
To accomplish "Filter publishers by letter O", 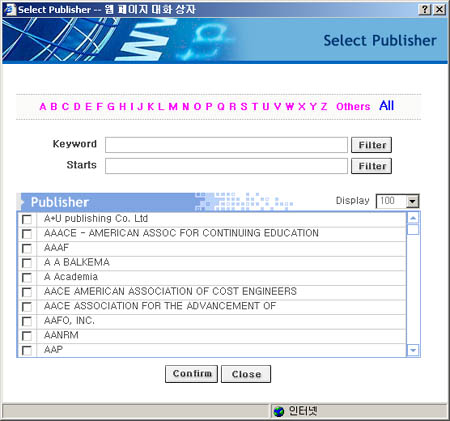I will click(x=197, y=107).
